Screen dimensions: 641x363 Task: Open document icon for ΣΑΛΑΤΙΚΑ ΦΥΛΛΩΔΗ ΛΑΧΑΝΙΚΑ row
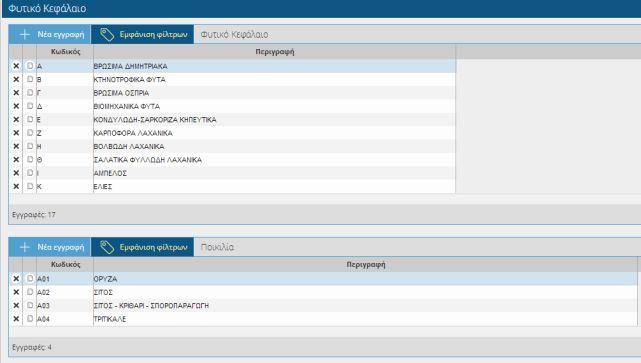pyautogui.click(x=30, y=159)
